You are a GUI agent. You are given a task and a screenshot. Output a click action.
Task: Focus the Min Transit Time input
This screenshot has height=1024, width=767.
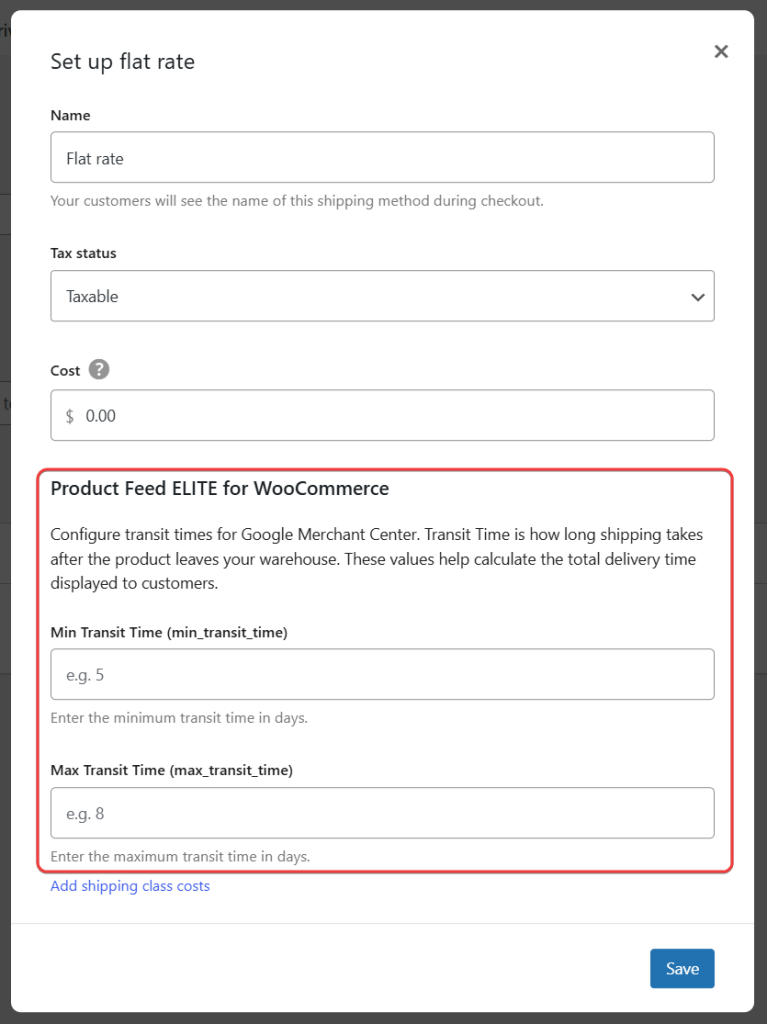point(382,674)
